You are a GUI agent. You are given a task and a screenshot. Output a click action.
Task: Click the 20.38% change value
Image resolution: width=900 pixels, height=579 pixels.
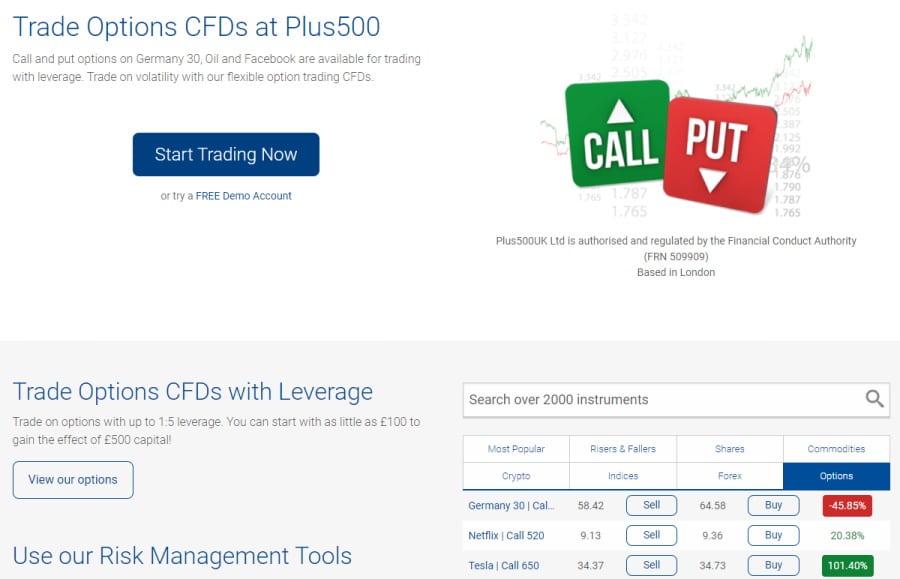[x=847, y=535]
